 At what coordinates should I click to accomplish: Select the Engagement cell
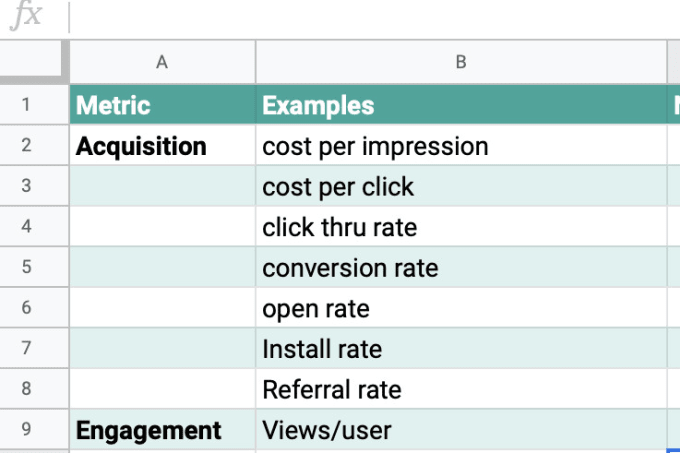click(x=163, y=429)
